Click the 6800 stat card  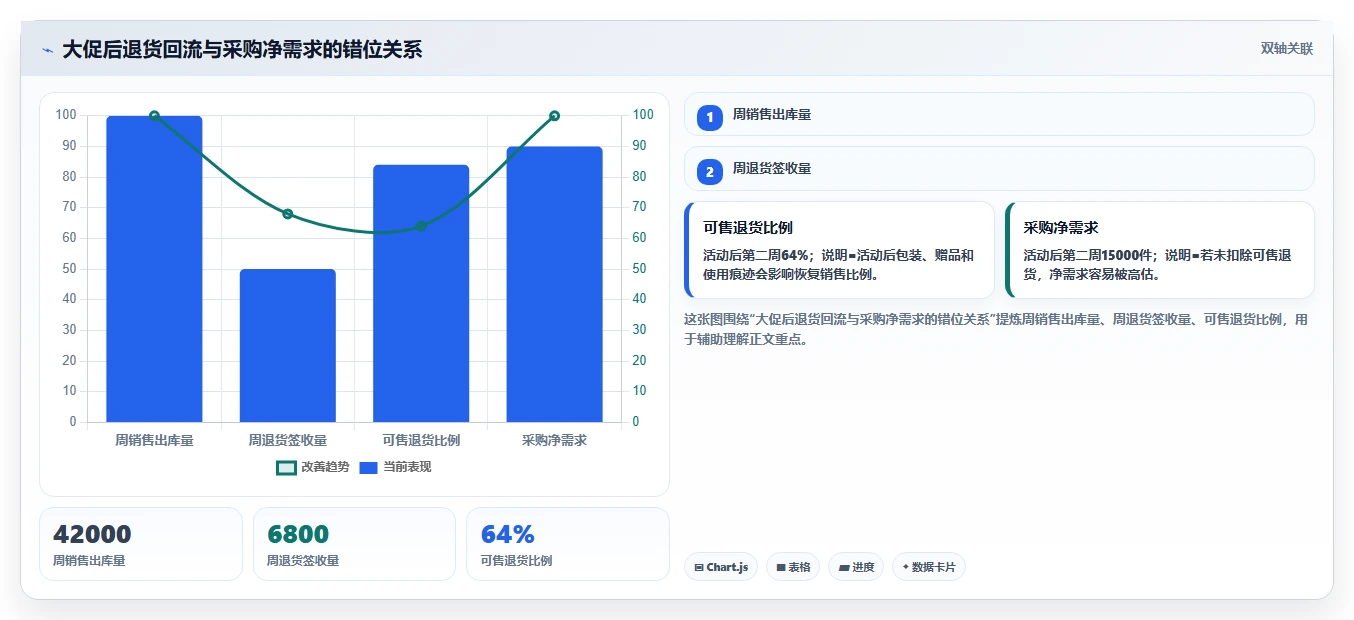tap(354, 544)
